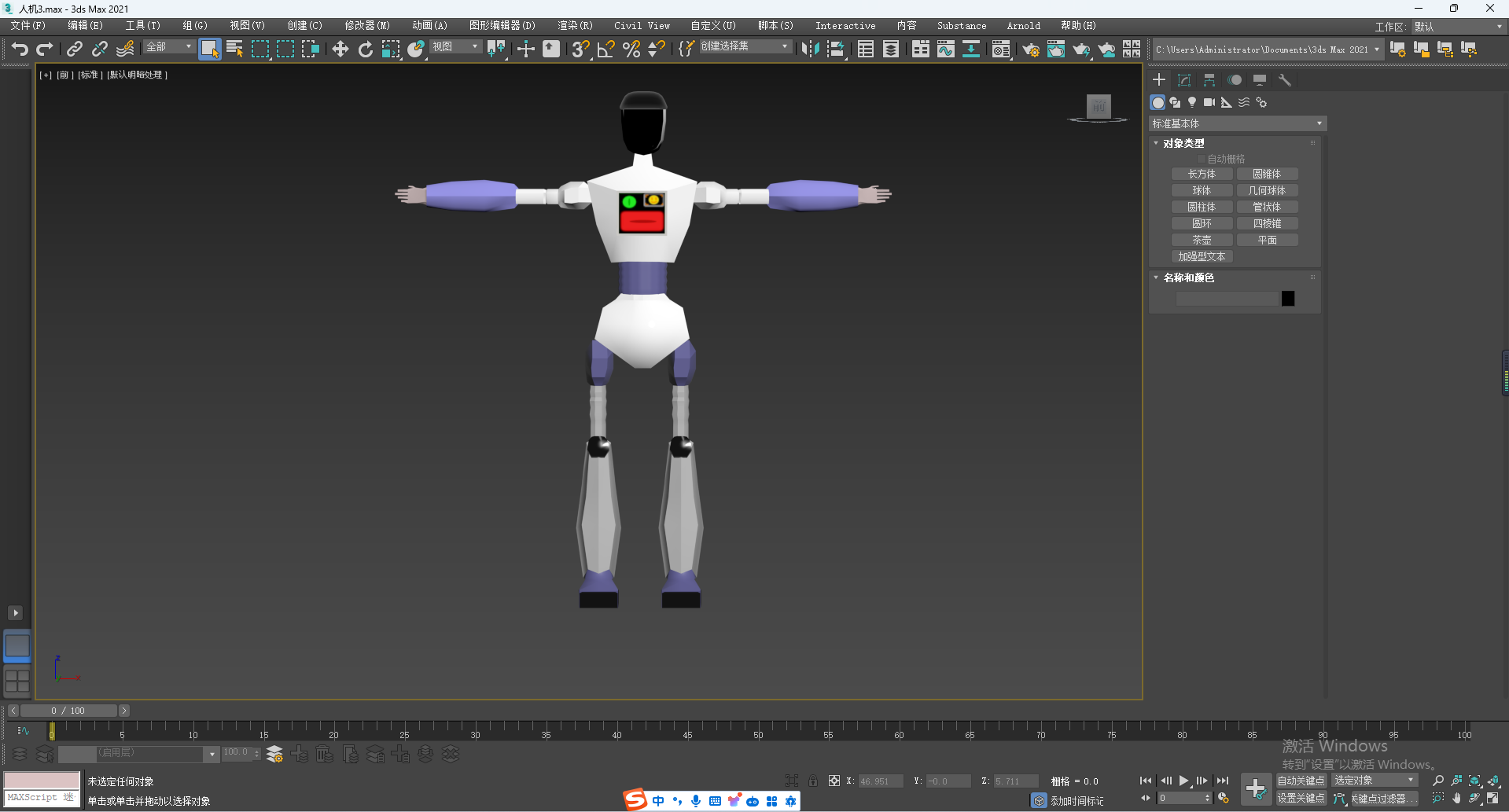Image resolution: width=1509 pixels, height=812 pixels.
Task: Select the Lights category icon
Action: coord(1192,102)
